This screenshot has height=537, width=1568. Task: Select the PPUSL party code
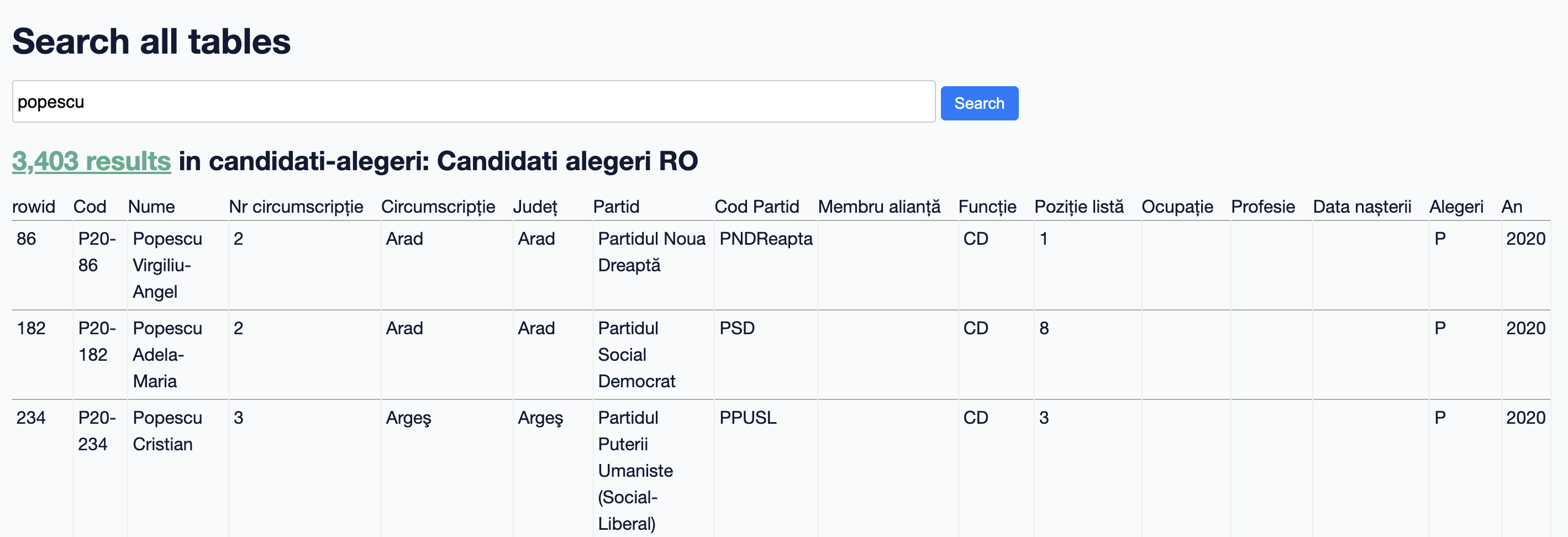[x=748, y=417]
